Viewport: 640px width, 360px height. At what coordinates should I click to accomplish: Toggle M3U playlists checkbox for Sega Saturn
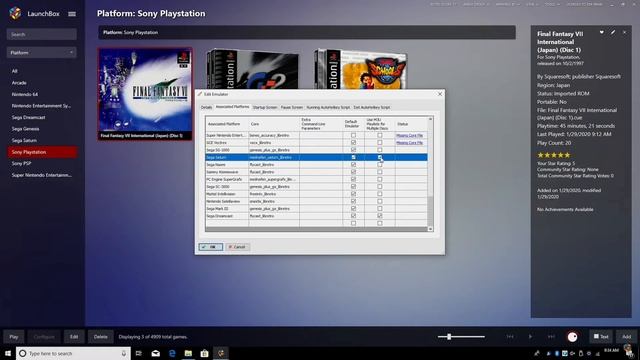click(x=380, y=157)
